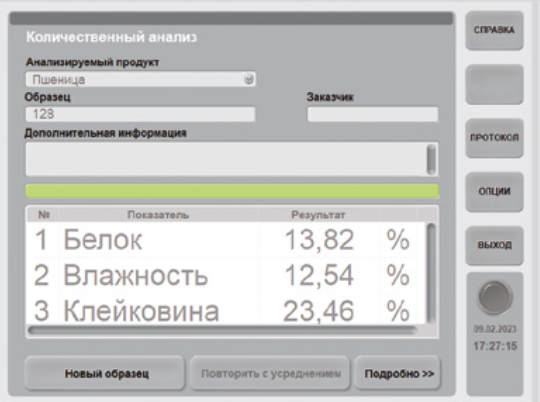
Task: Focus the Заказчик input field
Action: point(373,114)
